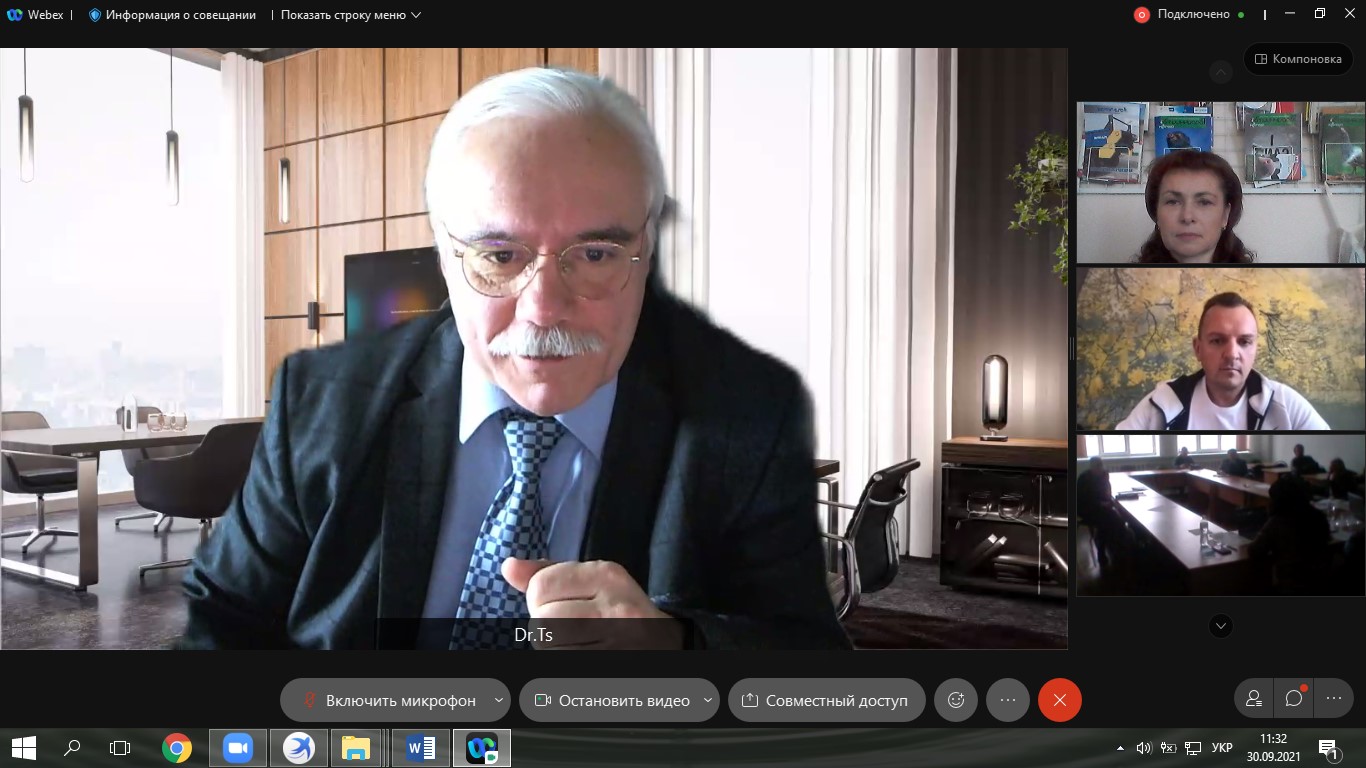Unmute with Включить микрофон button

click(x=388, y=700)
